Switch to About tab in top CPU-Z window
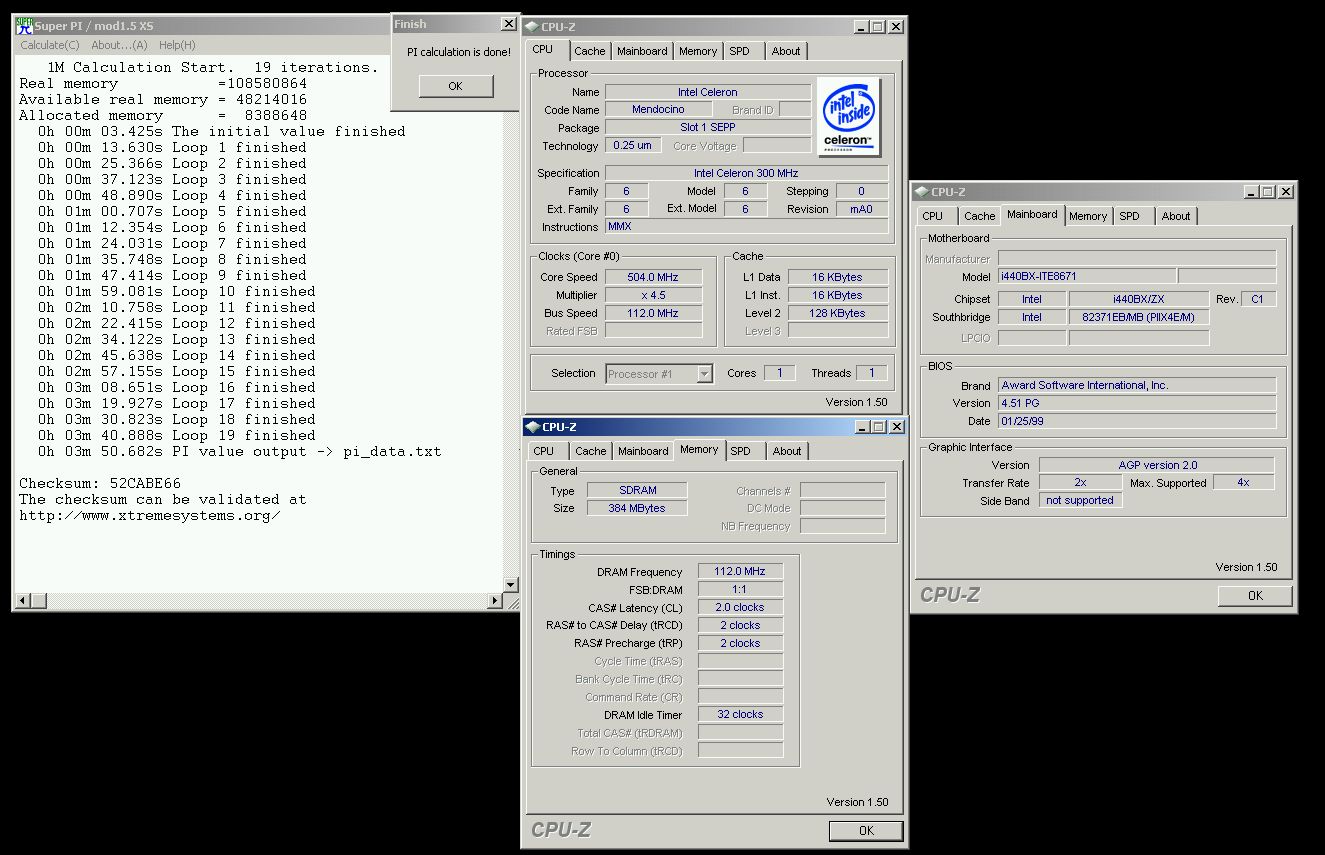The image size is (1325, 855). tap(786, 51)
